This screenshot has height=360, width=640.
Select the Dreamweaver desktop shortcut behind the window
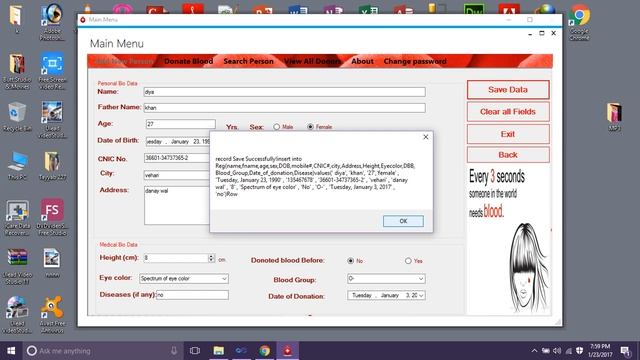(474, 9)
